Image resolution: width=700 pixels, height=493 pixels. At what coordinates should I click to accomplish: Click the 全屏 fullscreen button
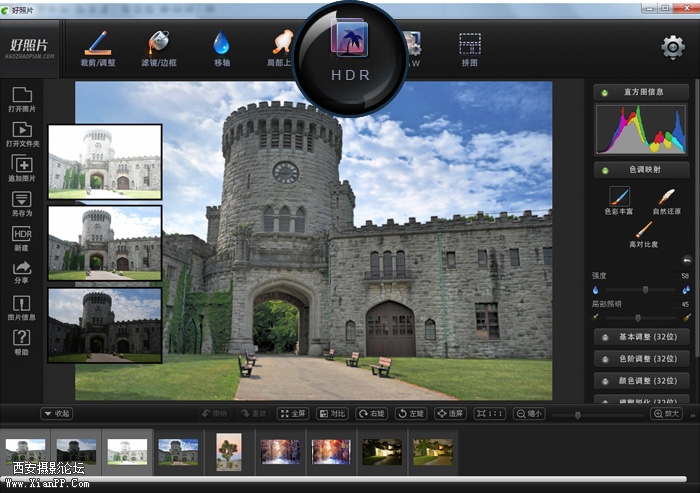[x=293, y=413]
